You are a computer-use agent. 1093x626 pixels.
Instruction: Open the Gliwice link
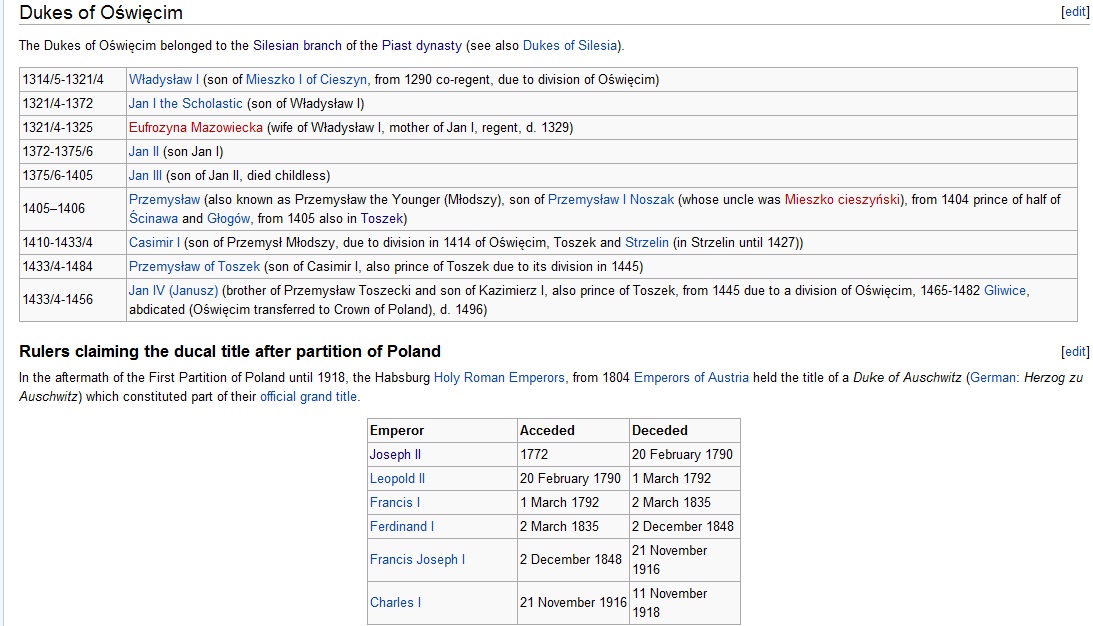pos(1006,290)
